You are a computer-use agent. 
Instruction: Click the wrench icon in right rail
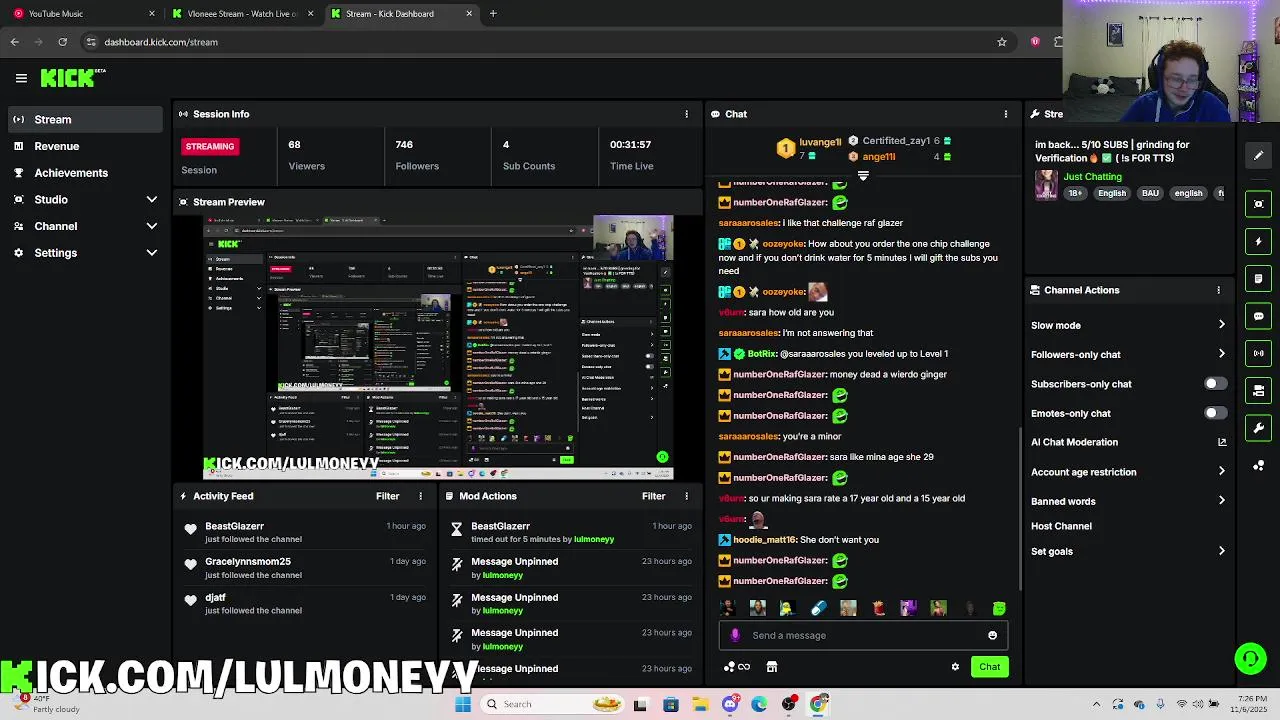tap(1258, 428)
